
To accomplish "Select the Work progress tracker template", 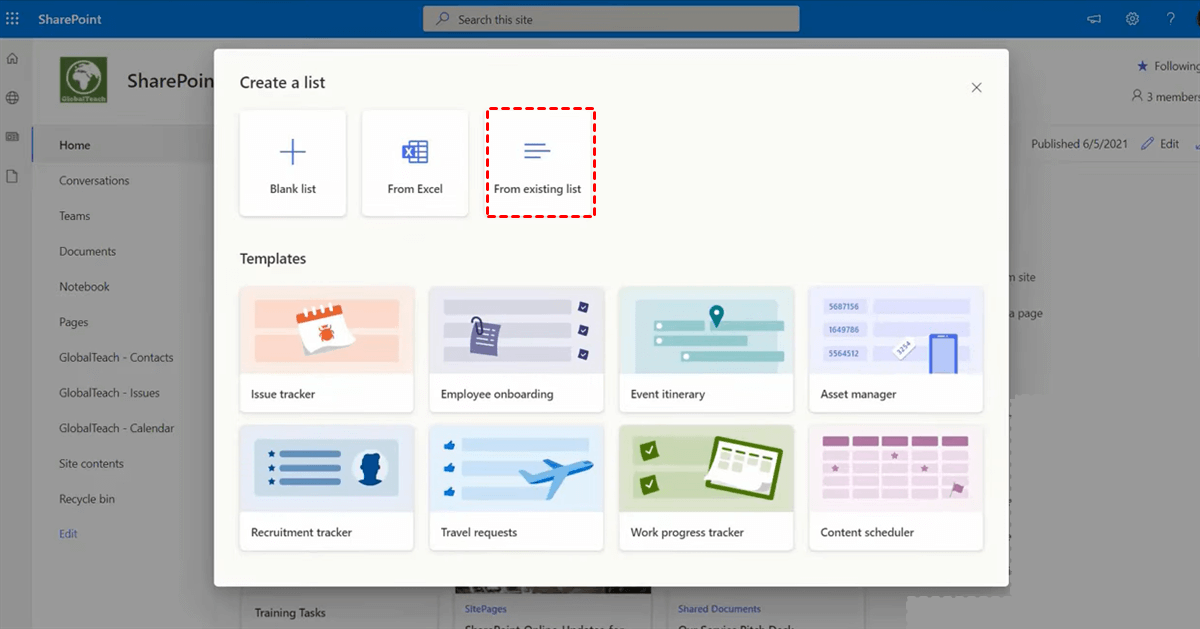I will [706, 487].
